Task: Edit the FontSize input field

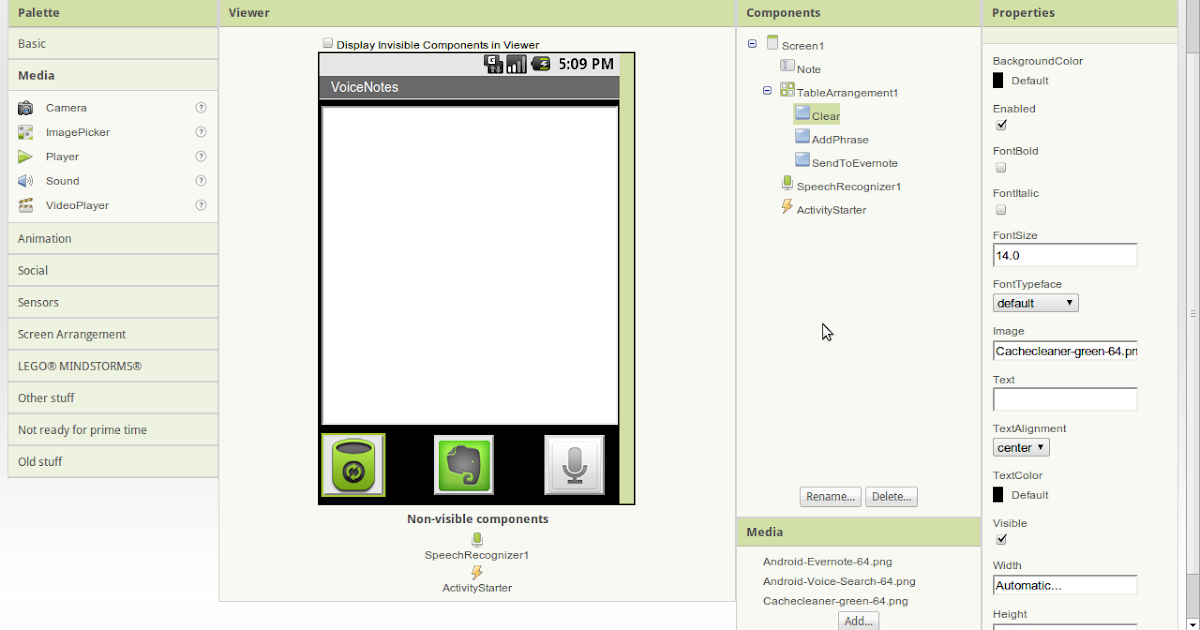Action: click(1064, 255)
